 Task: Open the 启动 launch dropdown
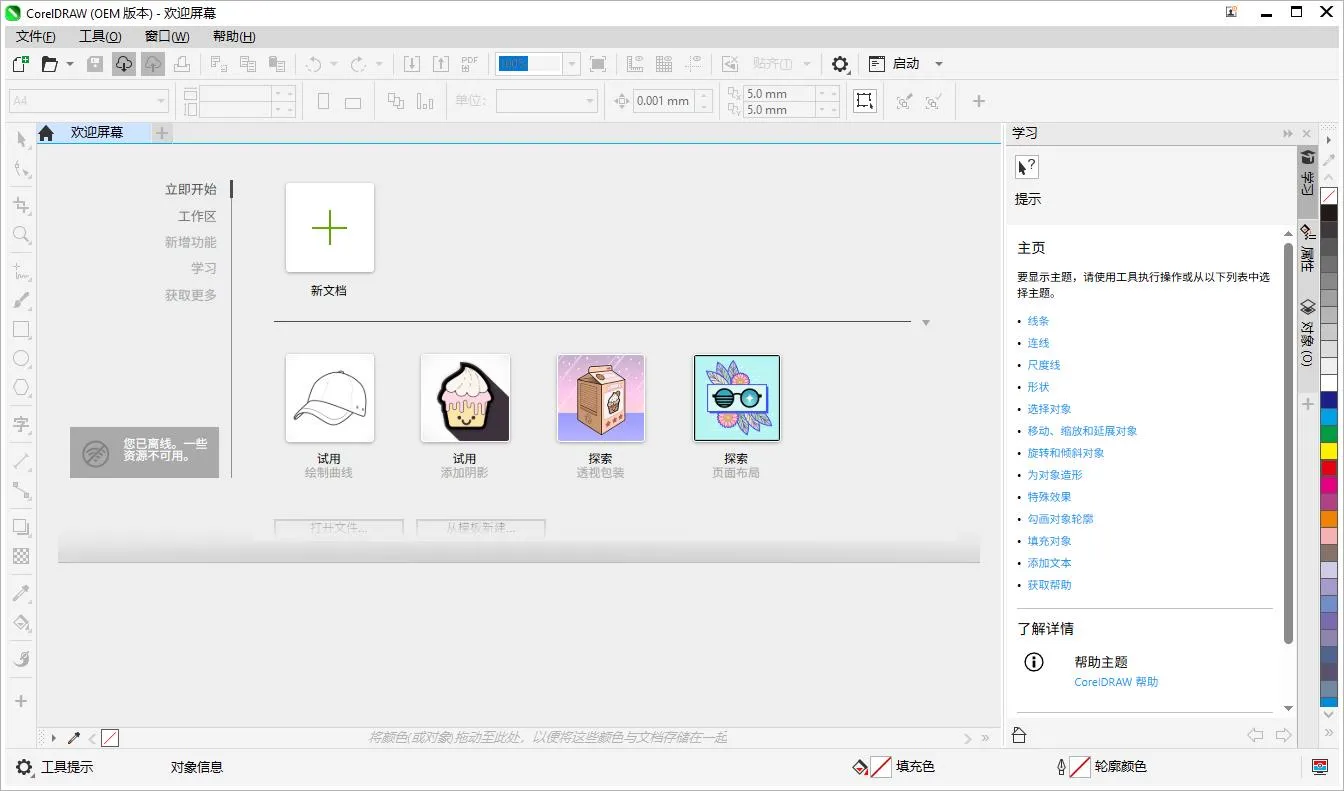938,64
